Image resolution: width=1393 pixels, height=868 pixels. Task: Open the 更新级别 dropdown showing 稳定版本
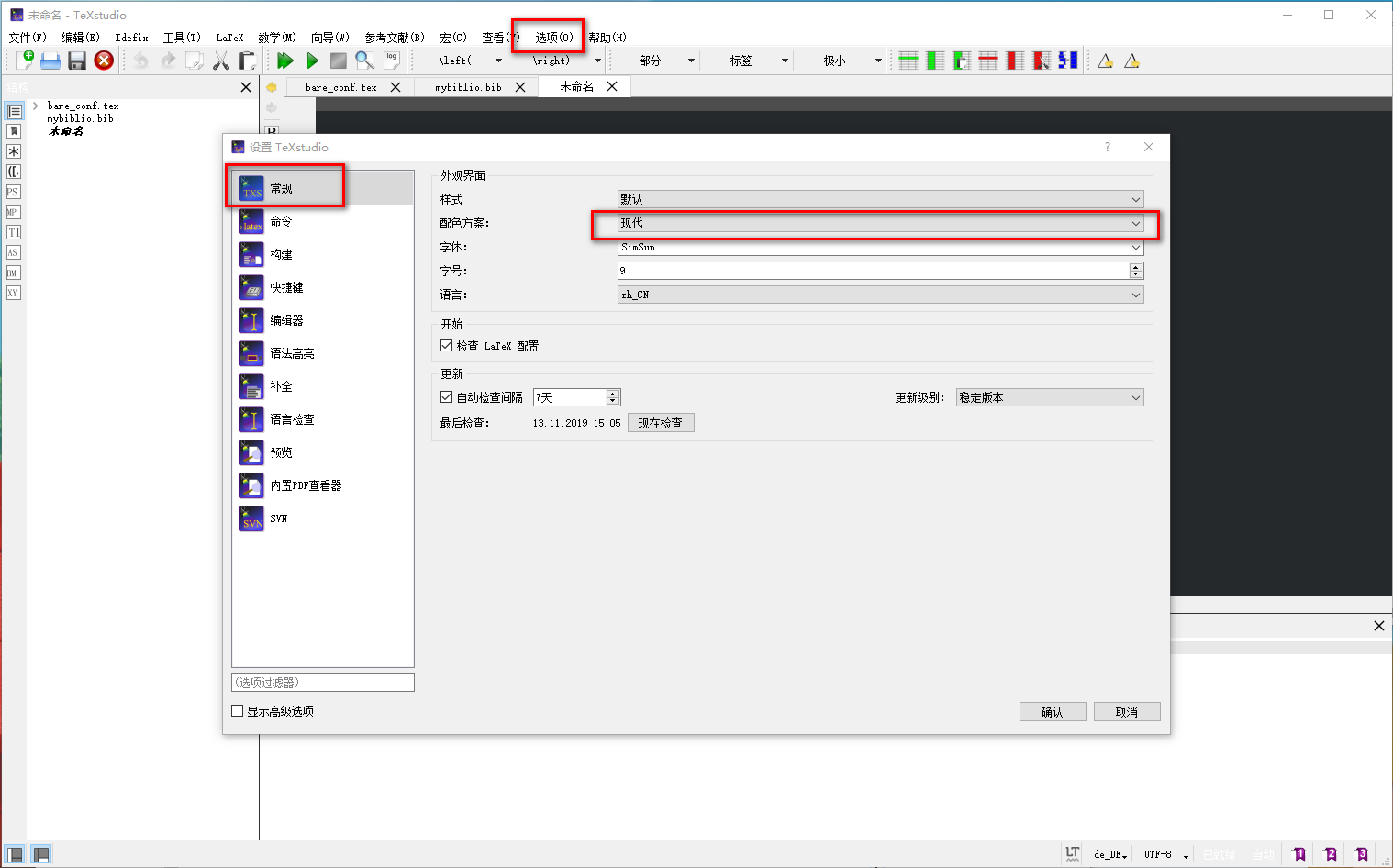[x=1050, y=397]
